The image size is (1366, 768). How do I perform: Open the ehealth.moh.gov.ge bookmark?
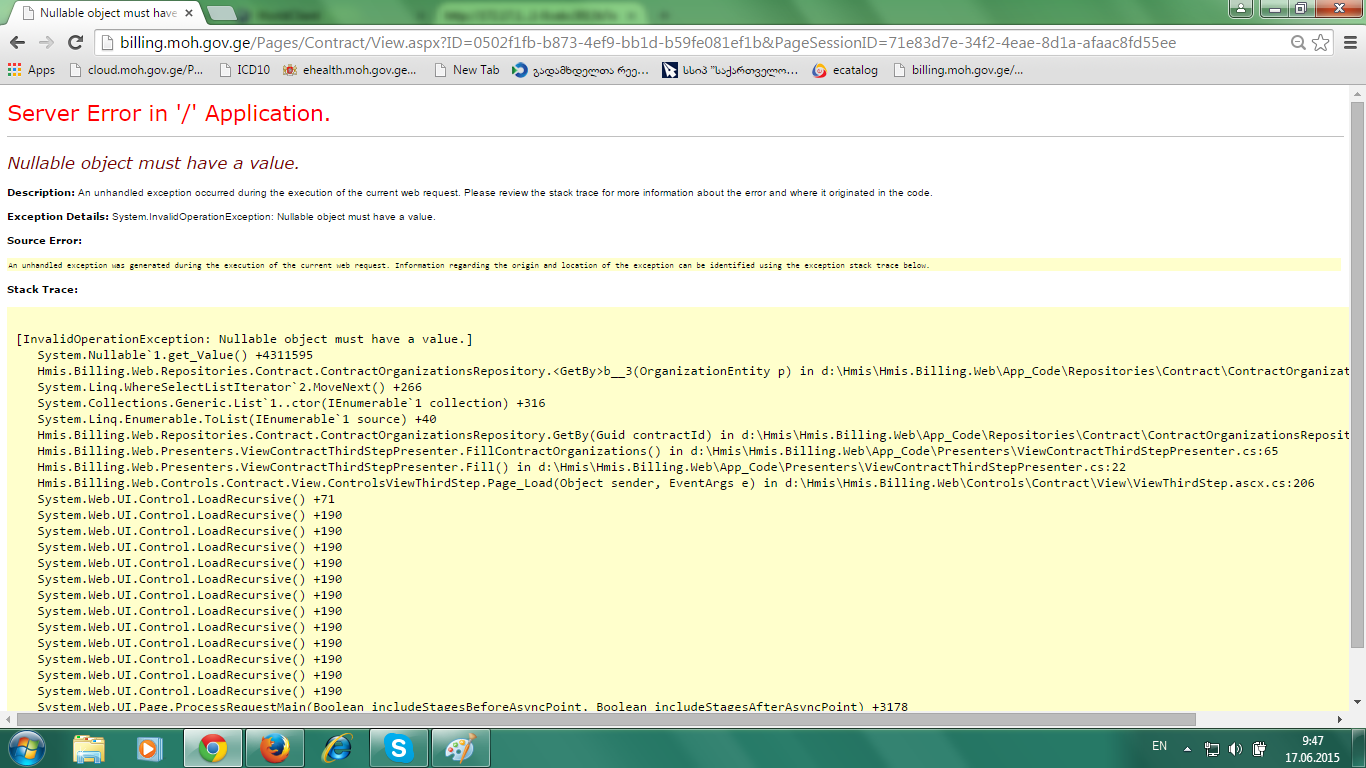click(350, 70)
